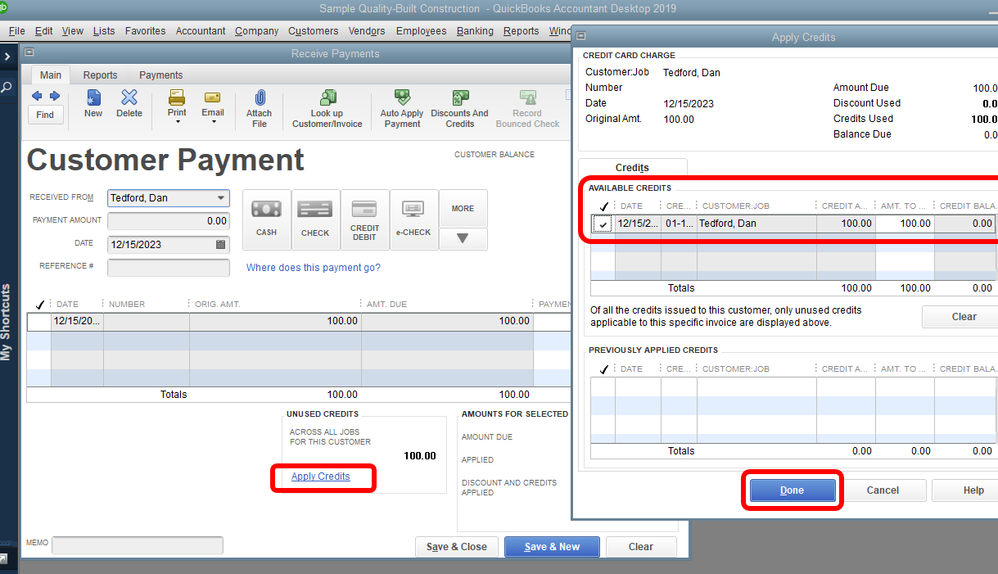The height and width of the screenshot is (574, 998).
Task: Open Discounts And Credits tool
Action: [460, 109]
